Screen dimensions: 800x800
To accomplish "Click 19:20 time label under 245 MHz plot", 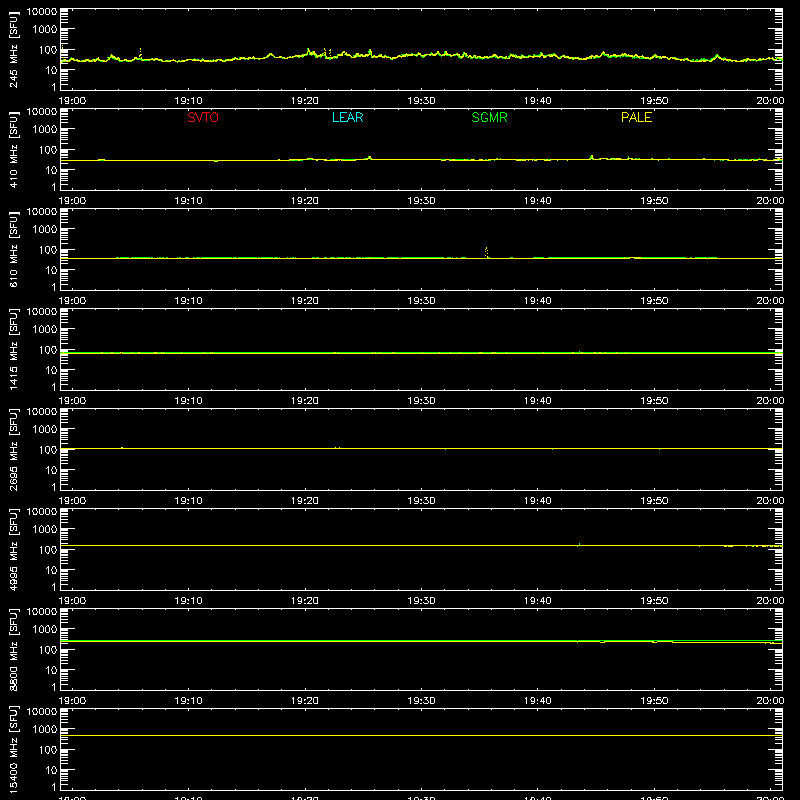I will coord(305,101).
